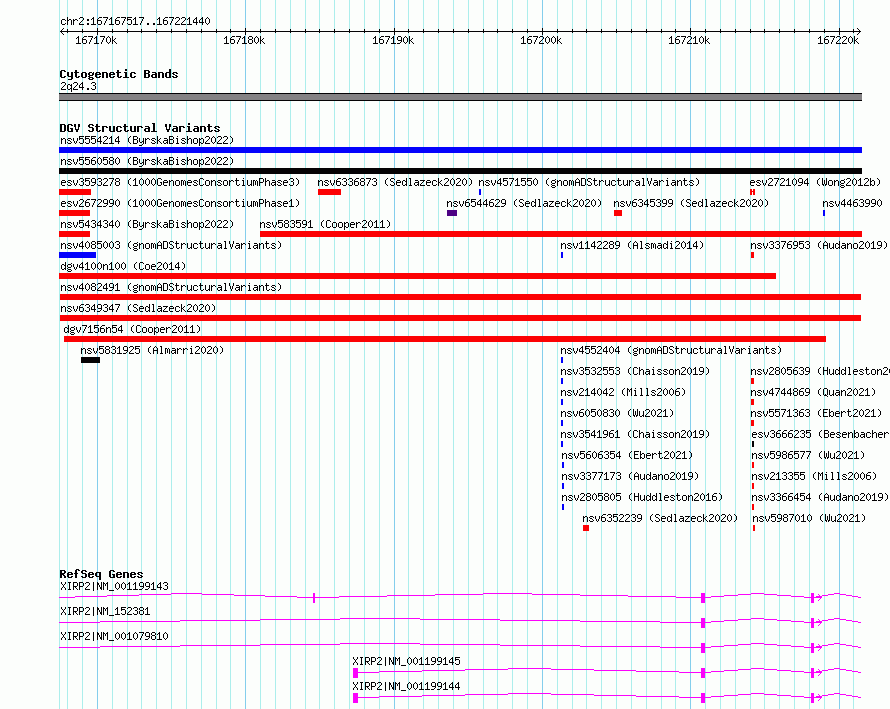Viewport: 890px width, 709px height.
Task: Select the red nsv6349347 variant bar
Action: point(460,318)
